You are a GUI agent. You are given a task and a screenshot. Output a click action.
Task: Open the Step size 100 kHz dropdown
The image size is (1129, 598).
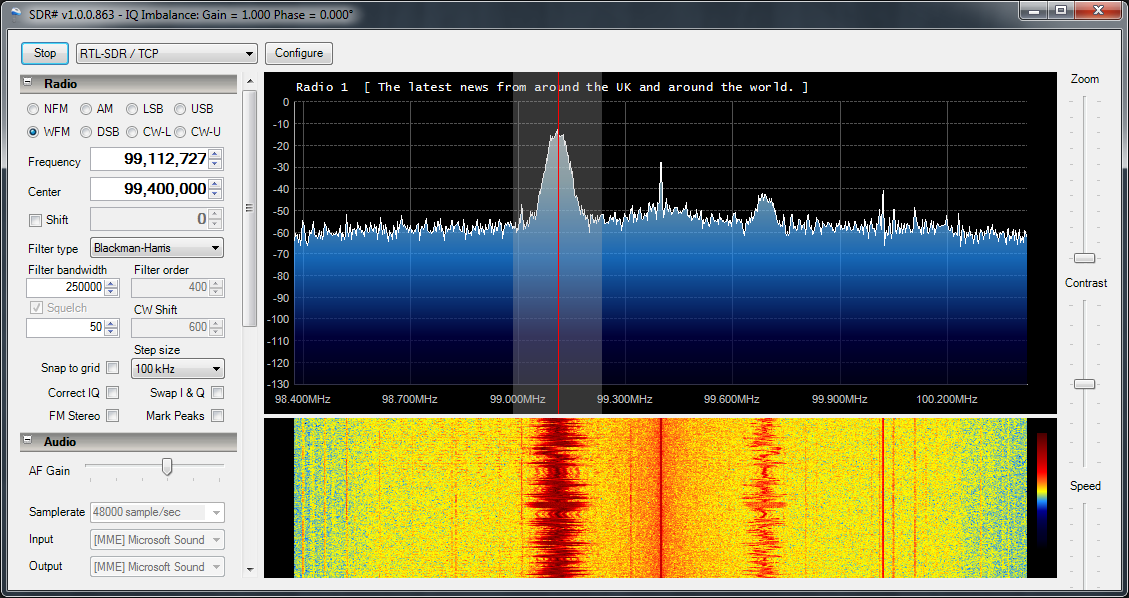pyautogui.click(x=178, y=368)
